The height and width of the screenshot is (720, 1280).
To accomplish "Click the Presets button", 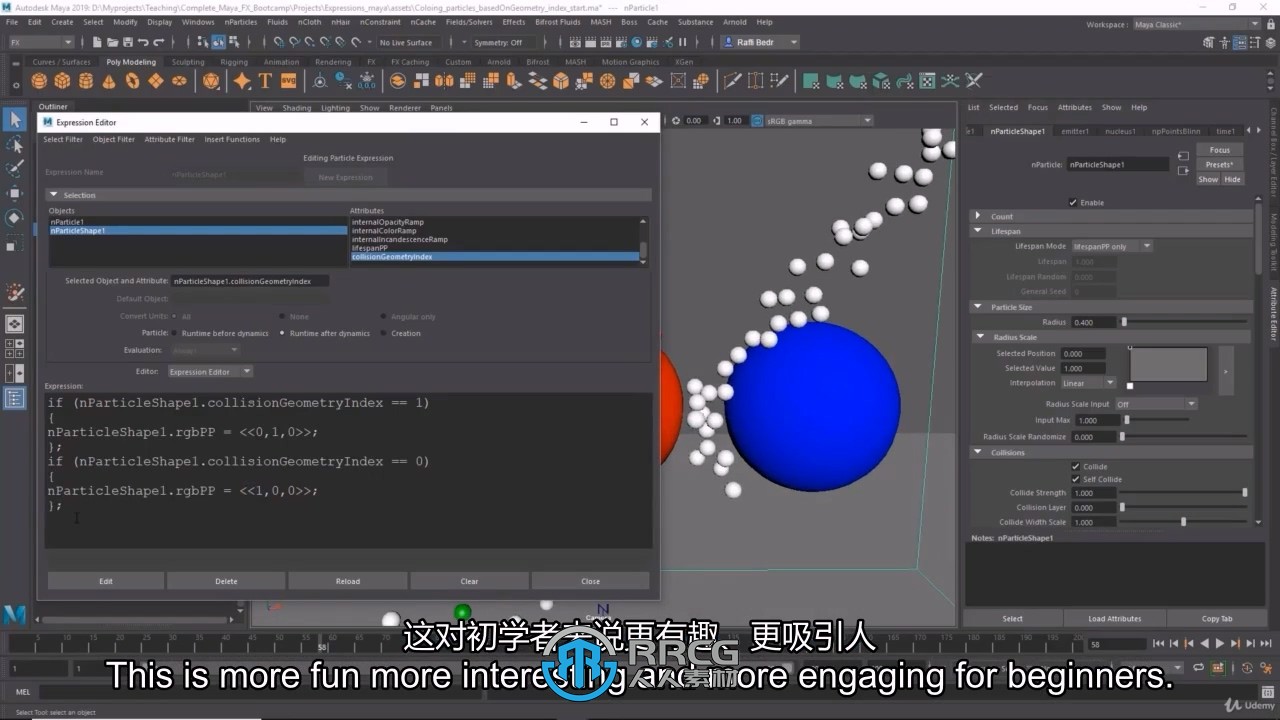I will pyautogui.click(x=1219, y=164).
